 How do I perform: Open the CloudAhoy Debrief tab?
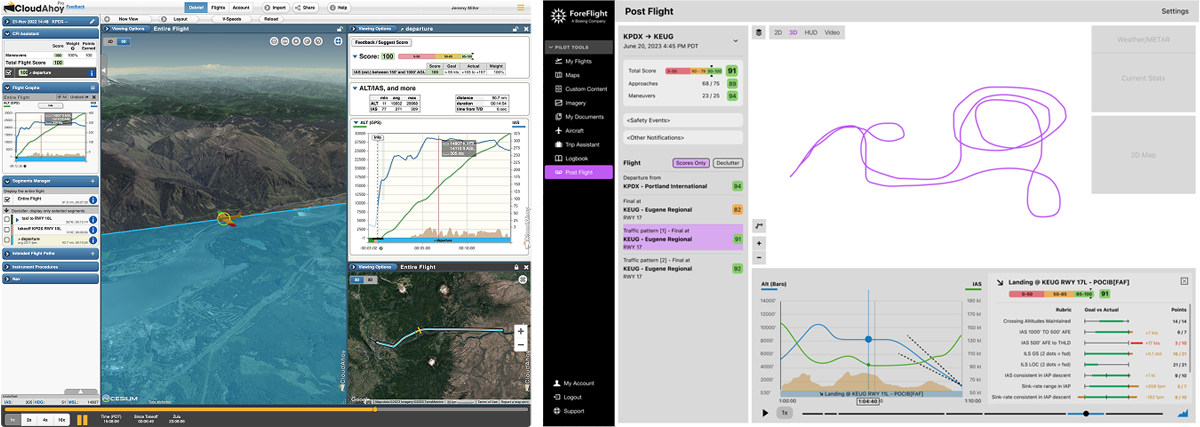[x=196, y=7]
